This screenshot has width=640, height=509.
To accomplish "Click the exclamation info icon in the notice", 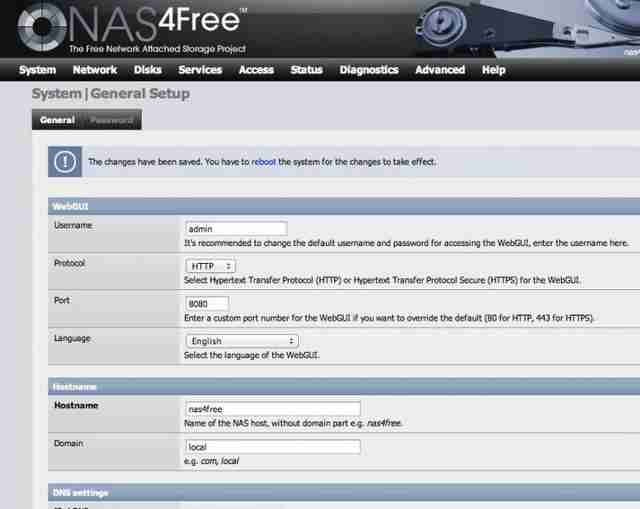I will point(65,162).
